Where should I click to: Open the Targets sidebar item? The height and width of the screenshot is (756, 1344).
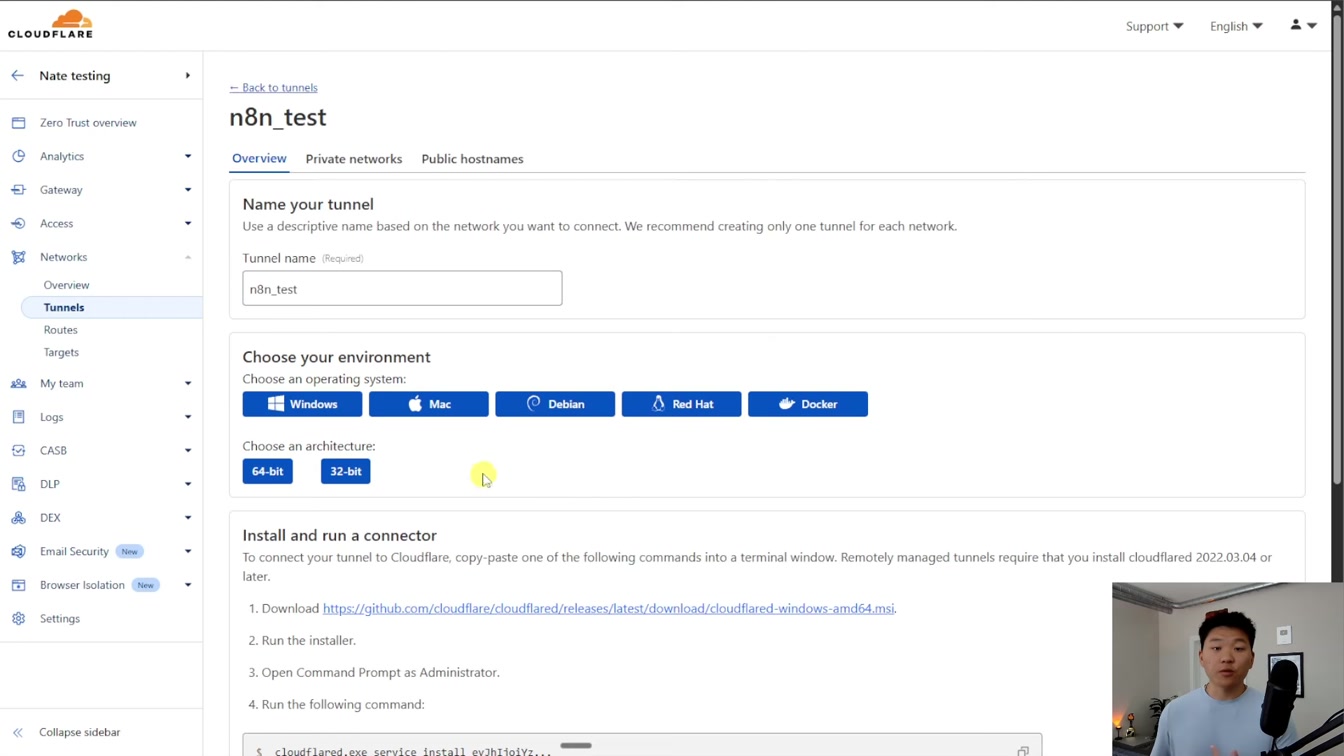pyautogui.click(x=61, y=352)
